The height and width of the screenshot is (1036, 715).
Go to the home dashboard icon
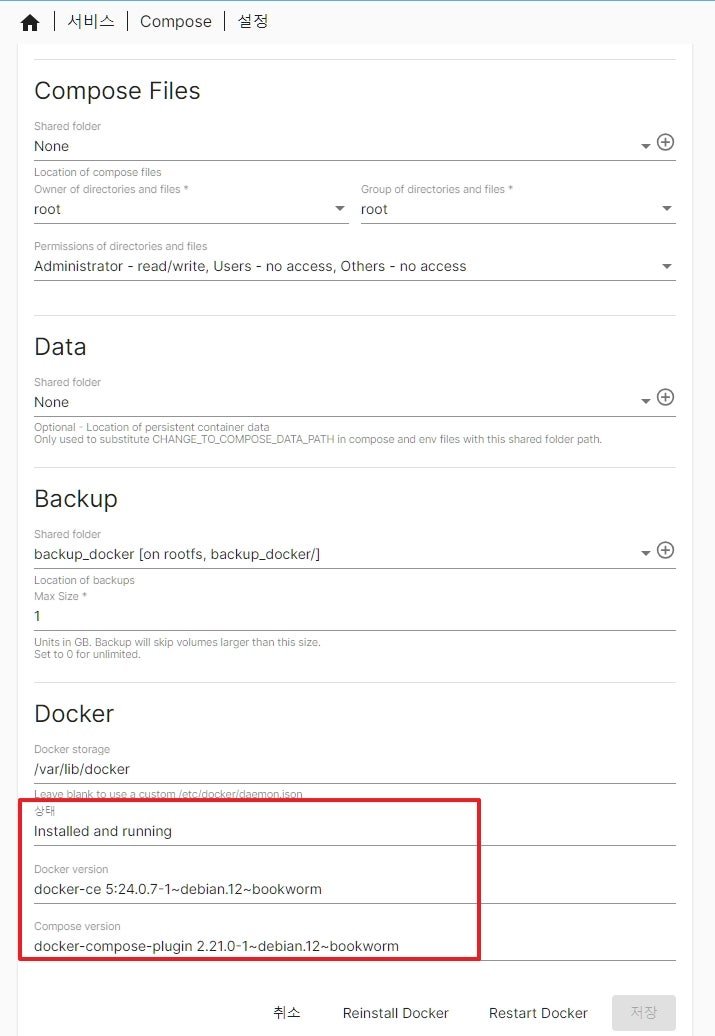click(x=30, y=22)
